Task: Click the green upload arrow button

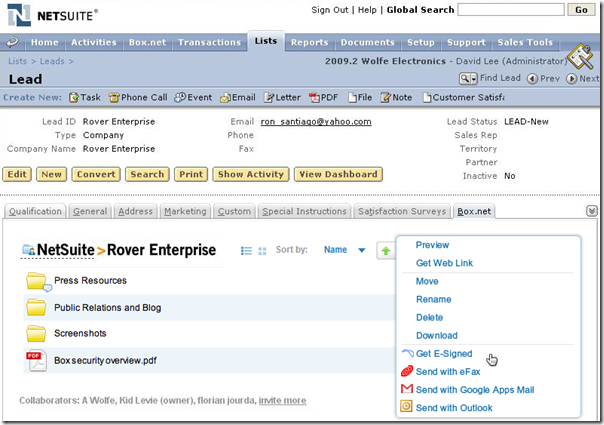Action: [x=386, y=251]
